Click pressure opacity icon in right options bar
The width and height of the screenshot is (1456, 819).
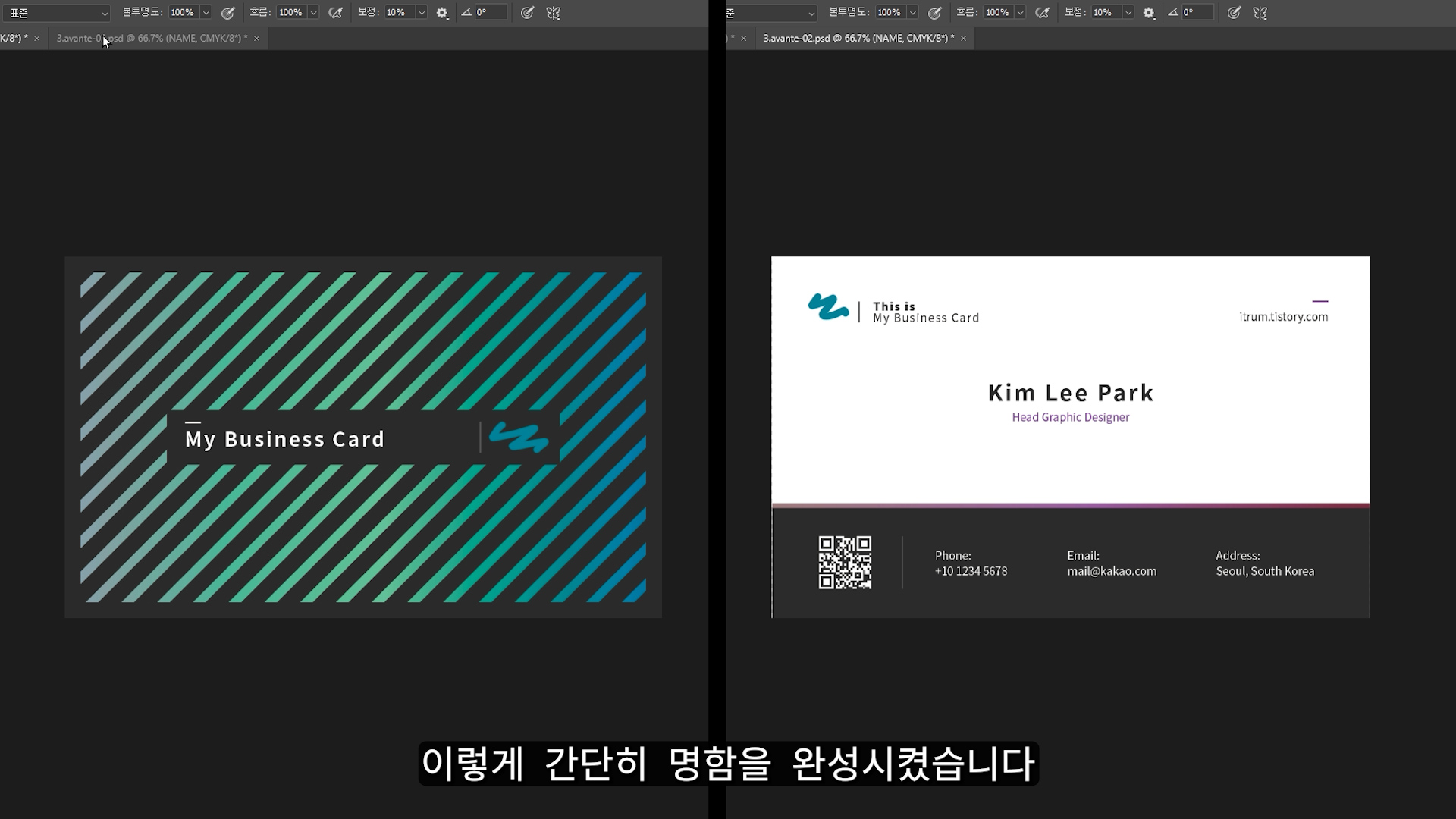(934, 13)
